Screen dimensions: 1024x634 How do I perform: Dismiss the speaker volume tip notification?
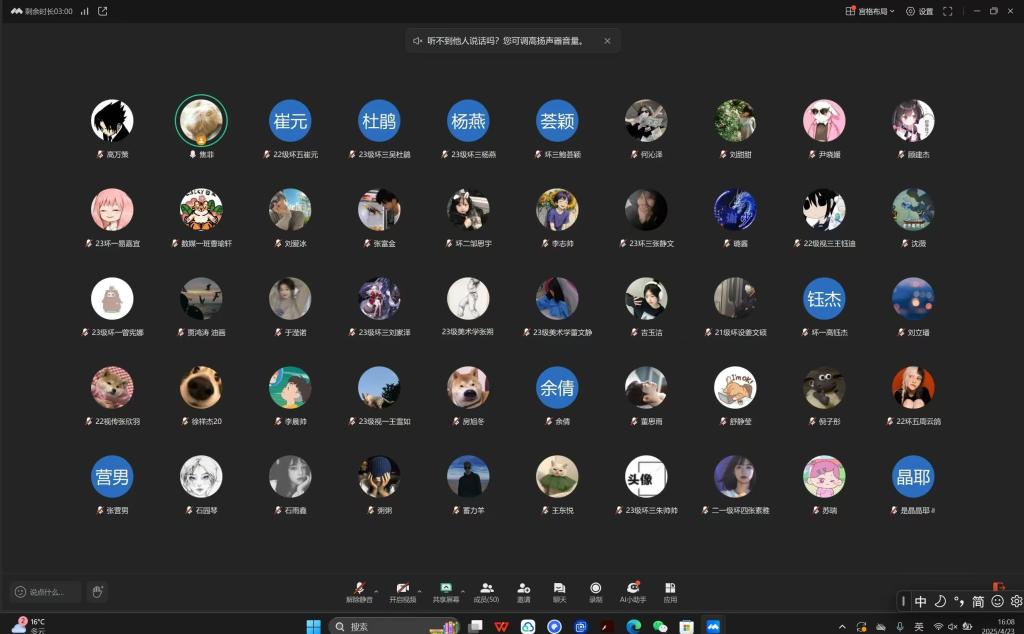pos(607,41)
